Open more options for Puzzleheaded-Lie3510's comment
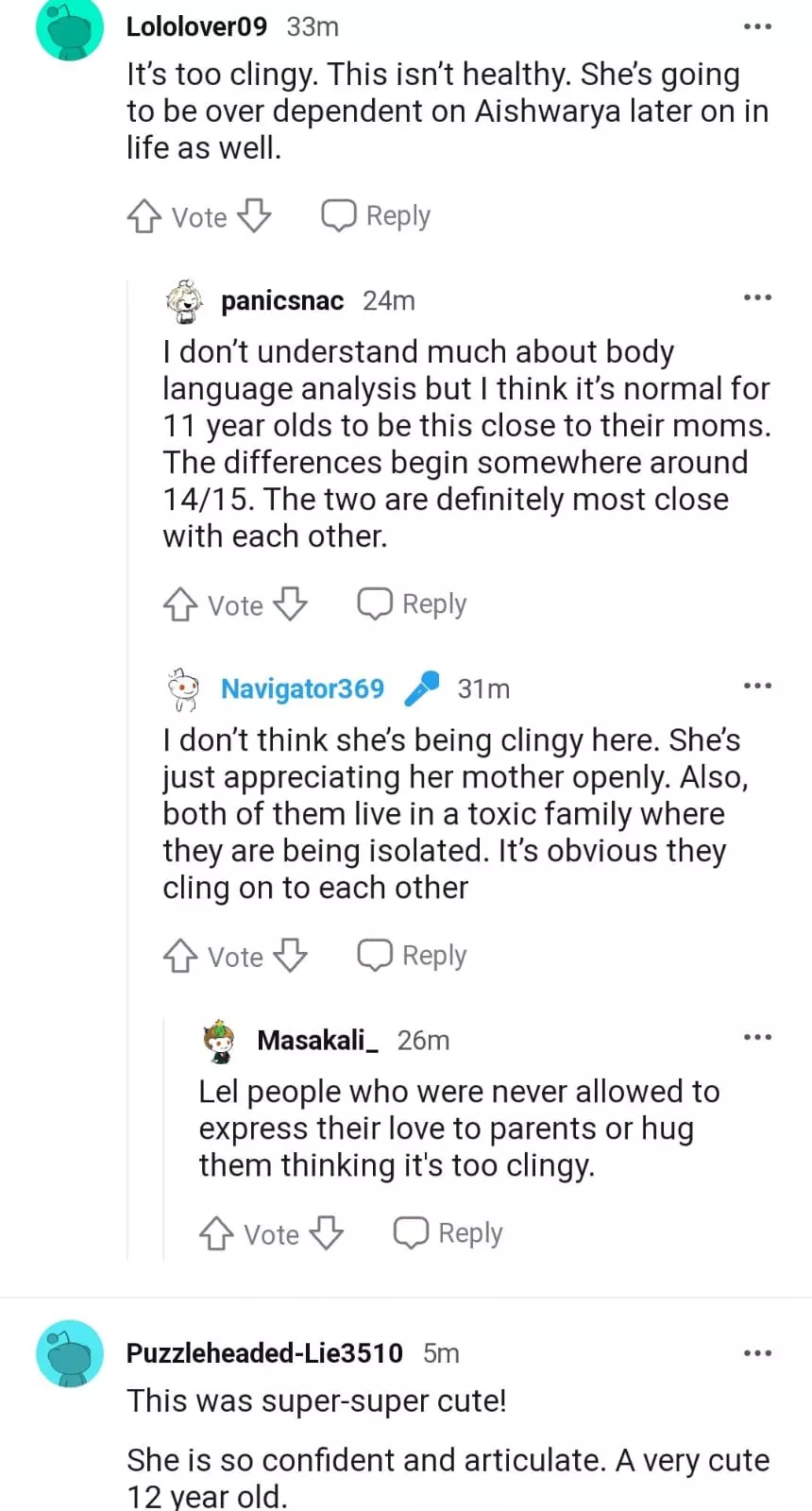 (x=757, y=1353)
